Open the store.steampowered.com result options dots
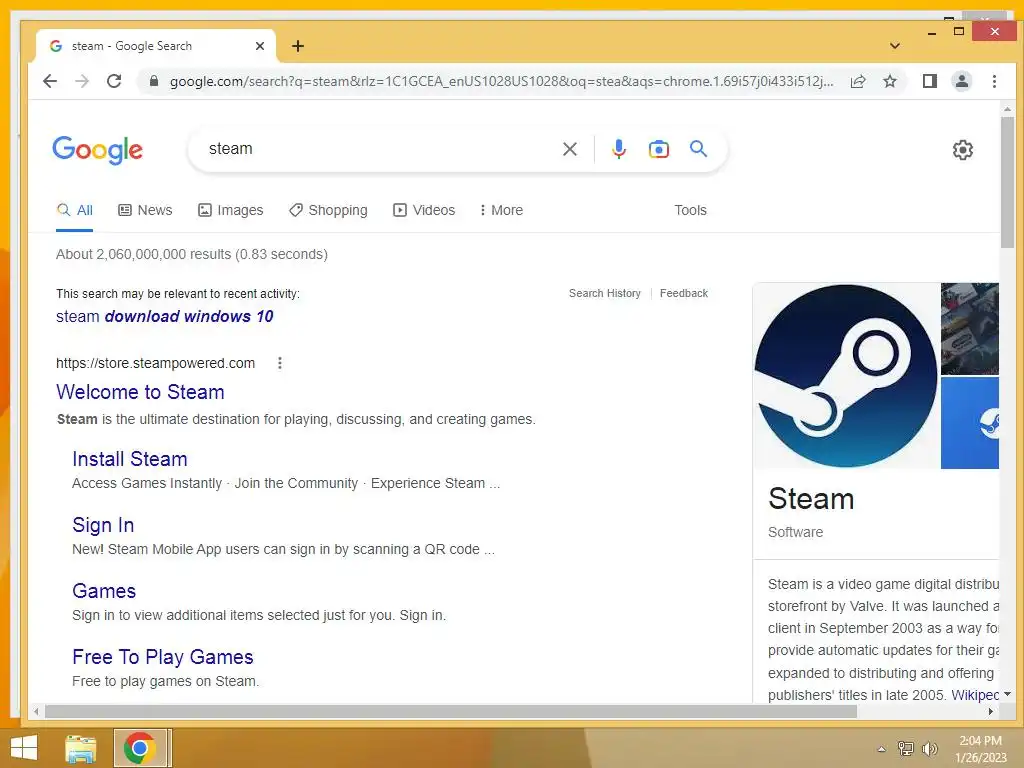 280,363
